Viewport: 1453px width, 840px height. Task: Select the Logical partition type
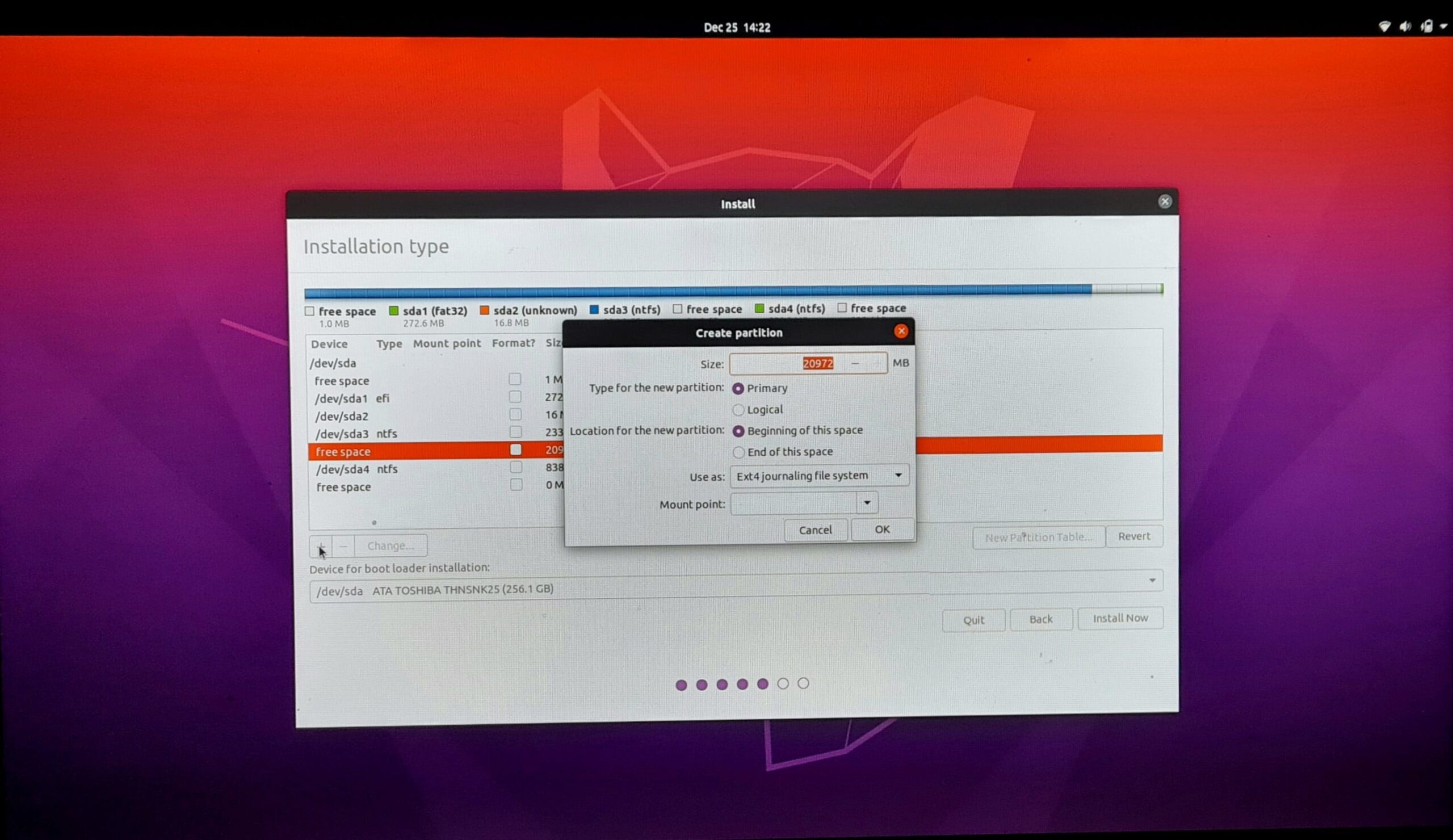(x=738, y=410)
